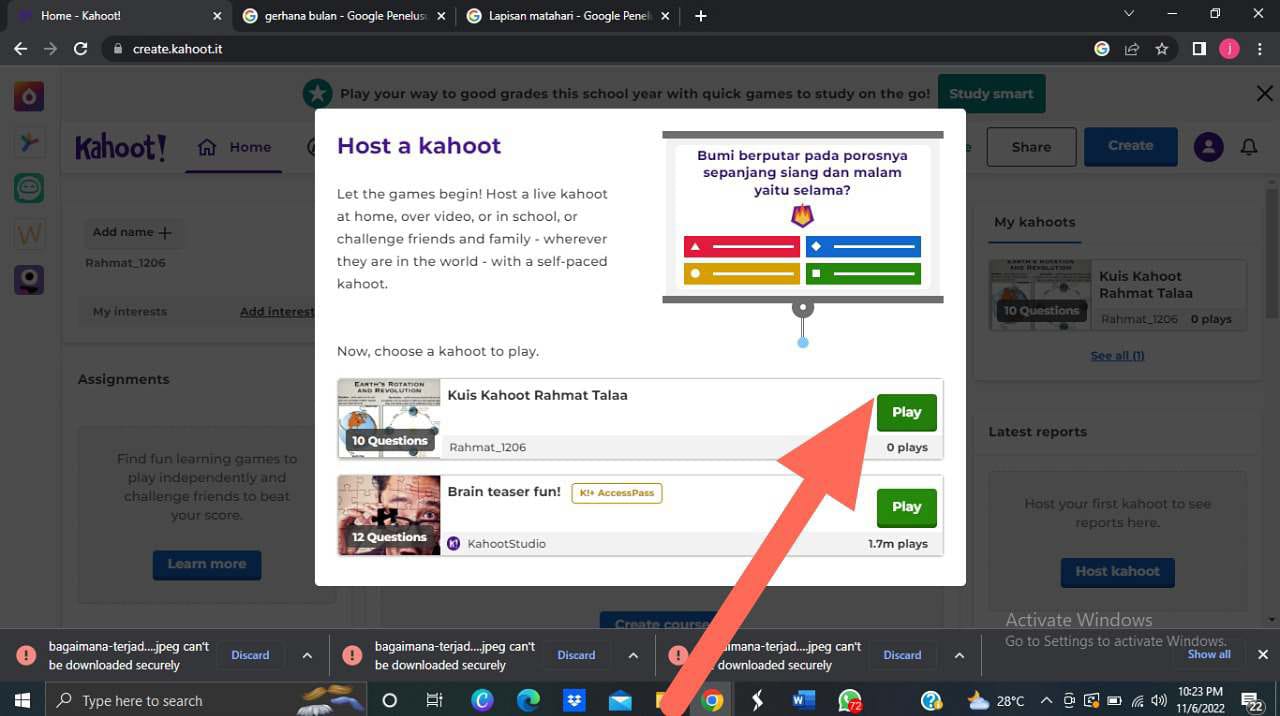
Task: Click the Host kahoot button
Action: point(1118,572)
